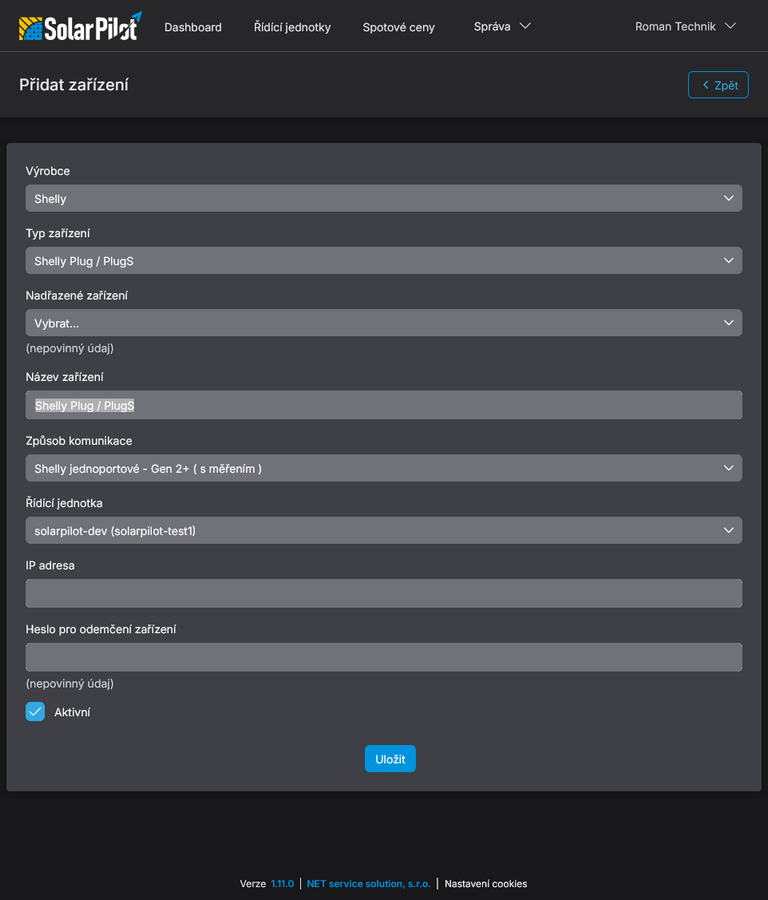Open the Výrobce dropdown

point(383,198)
